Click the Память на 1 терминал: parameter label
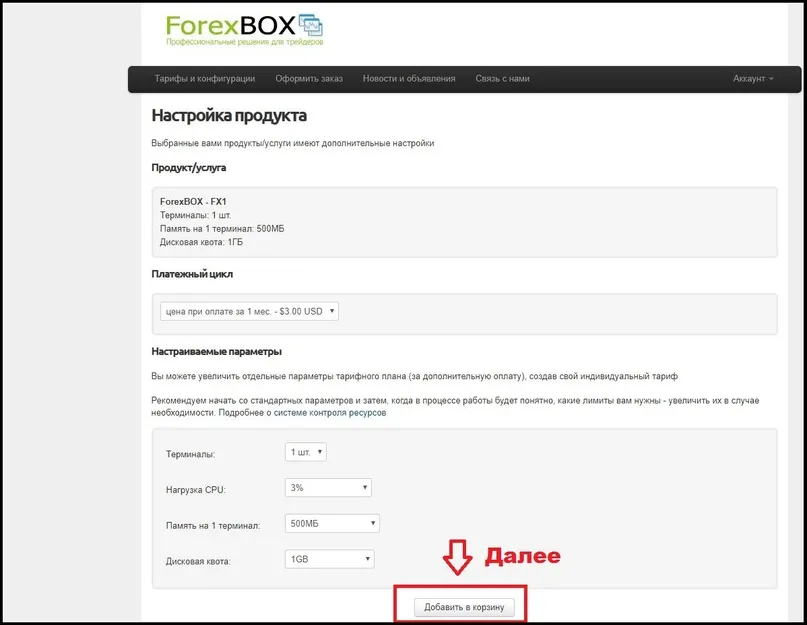Image resolution: width=807 pixels, height=625 pixels. point(213,526)
